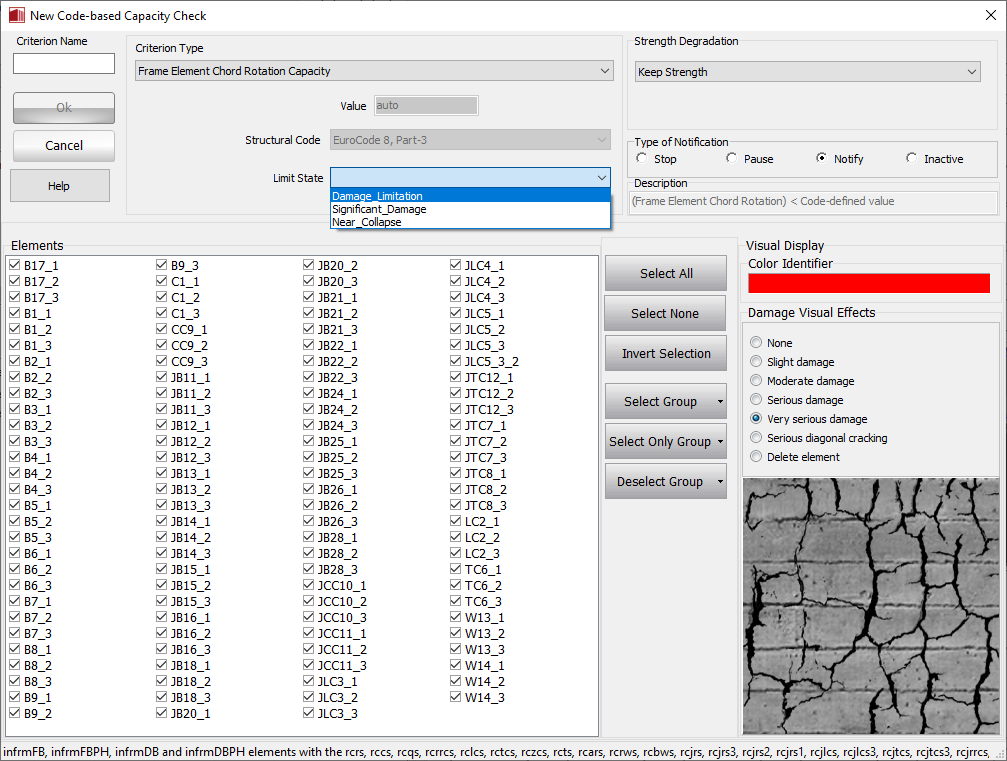The height and width of the screenshot is (761, 1007).
Task: Choose the Serious diagonal cracking effect
Action: [756, 438]
